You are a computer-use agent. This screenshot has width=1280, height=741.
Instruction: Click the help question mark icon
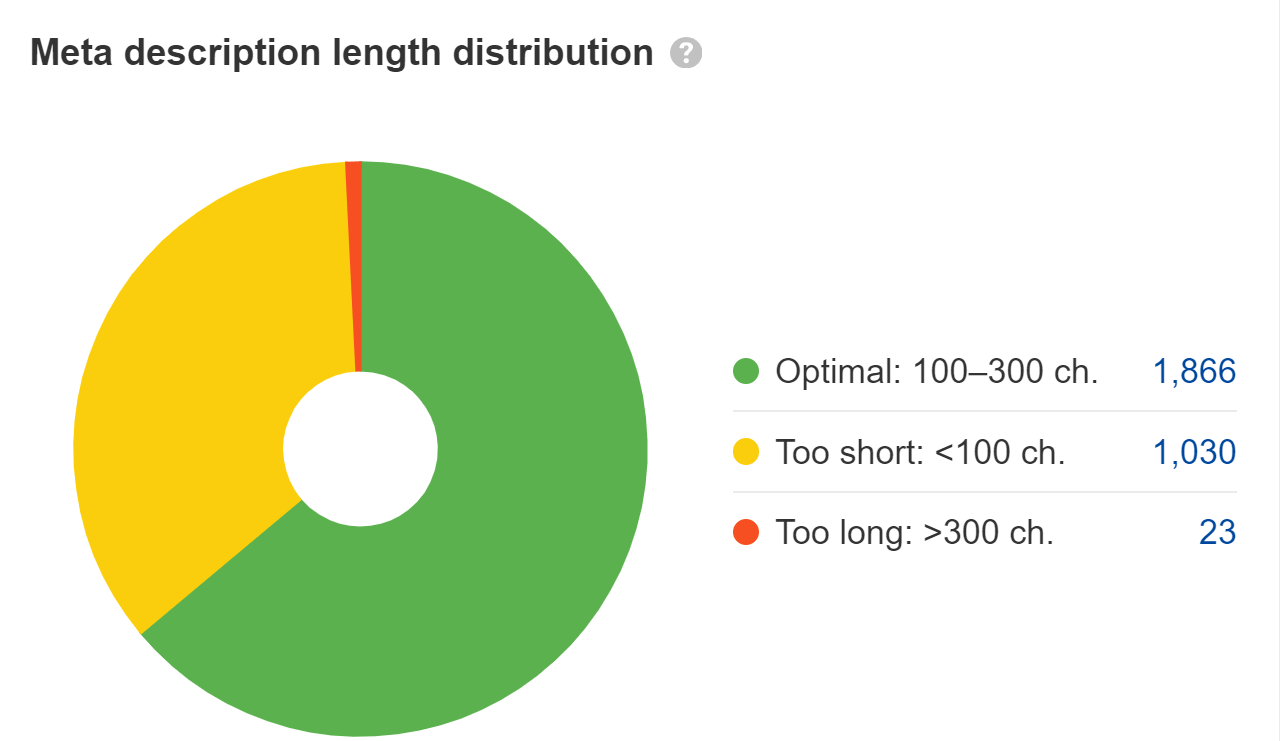click(686, 53)
